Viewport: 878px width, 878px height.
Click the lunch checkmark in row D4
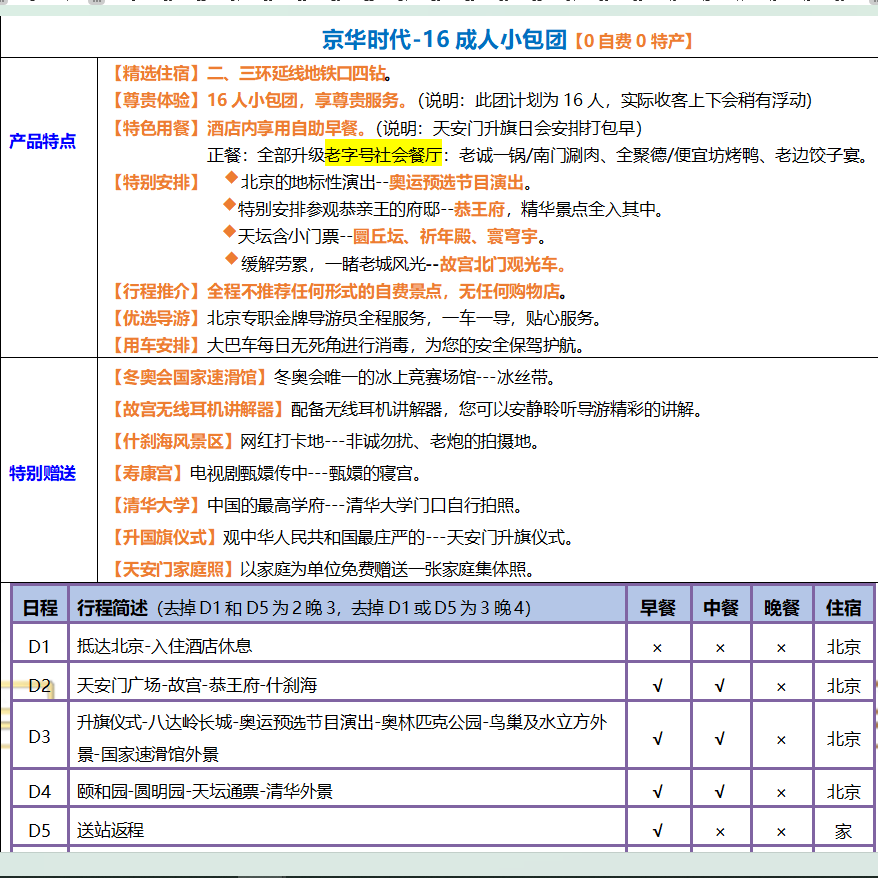click(x=720, y=791)
